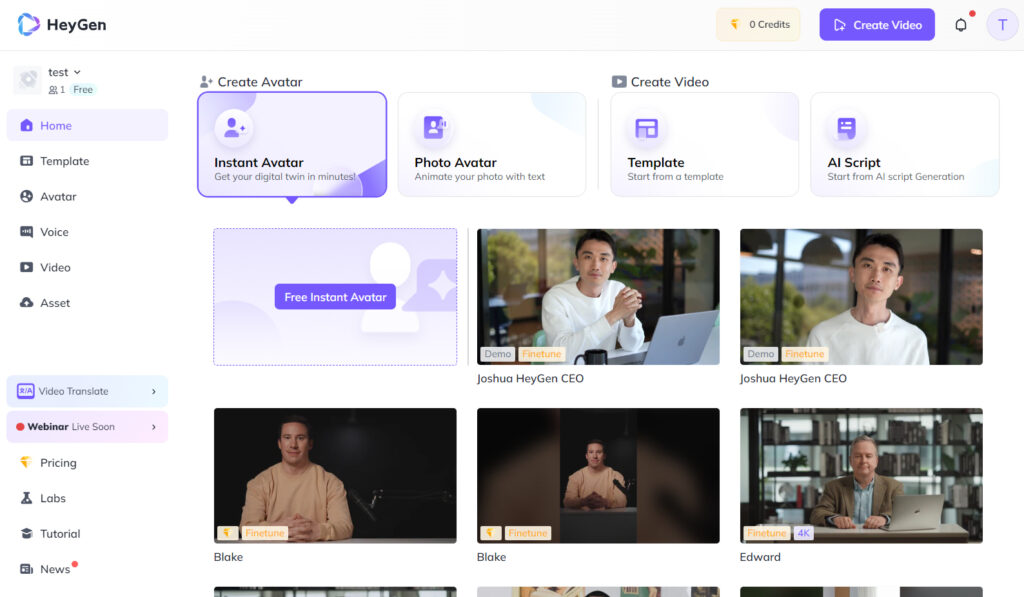This screenshot has height=597, width=1024.
Task: Open the Template menu item in sidebar
Action: [x=64, y=161]
